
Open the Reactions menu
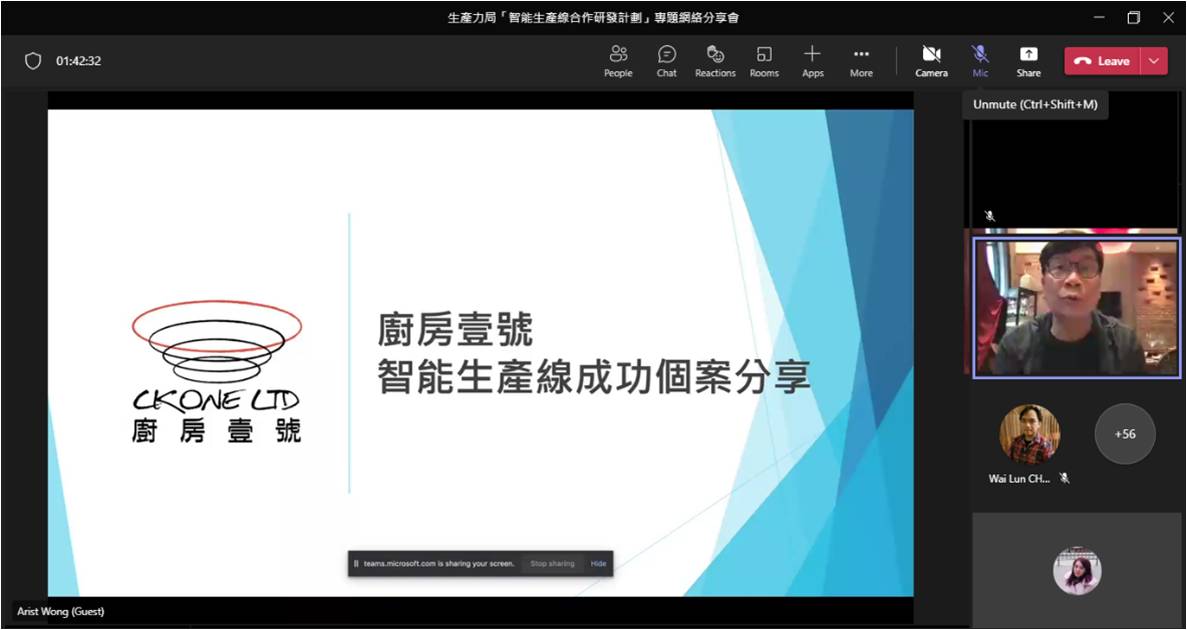tap(715, 61)
